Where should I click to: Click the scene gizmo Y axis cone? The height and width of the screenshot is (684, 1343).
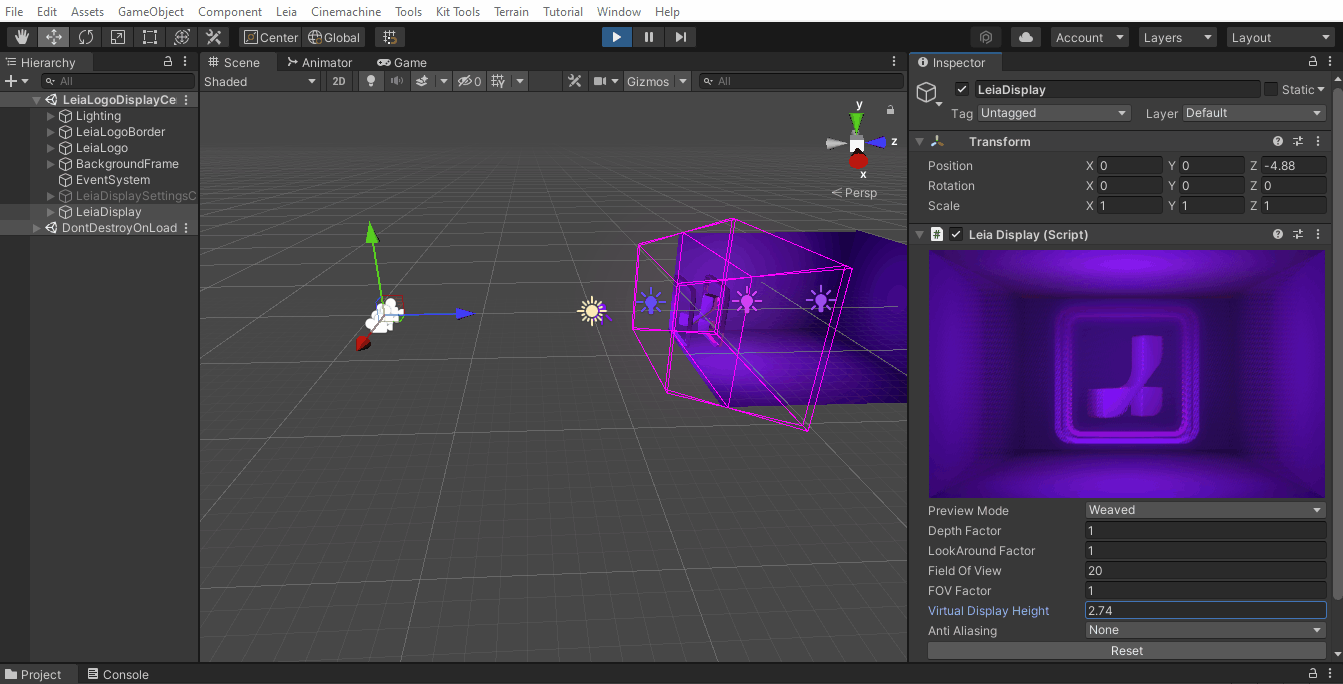pyautogui.click(x=856, y=121)
